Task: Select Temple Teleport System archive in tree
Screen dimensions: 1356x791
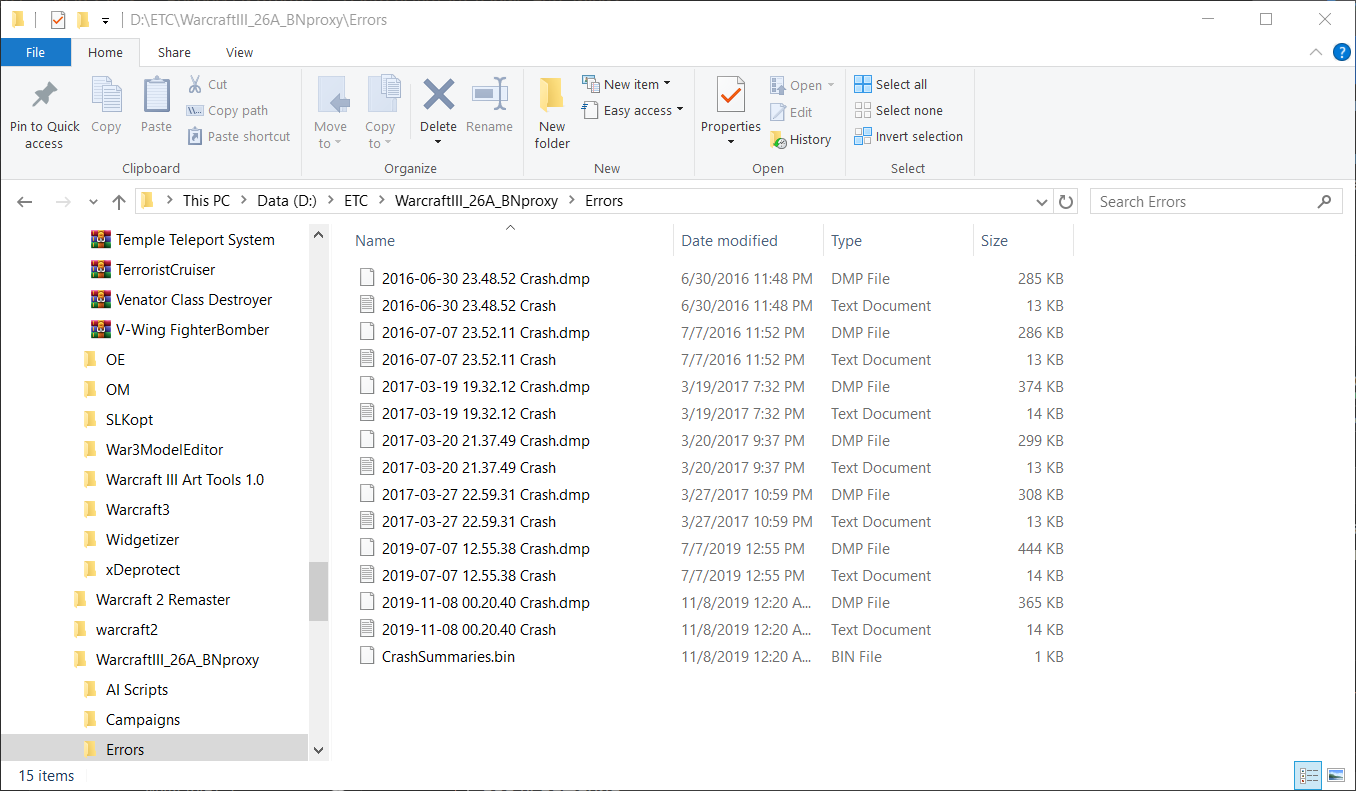Action: 195,240
